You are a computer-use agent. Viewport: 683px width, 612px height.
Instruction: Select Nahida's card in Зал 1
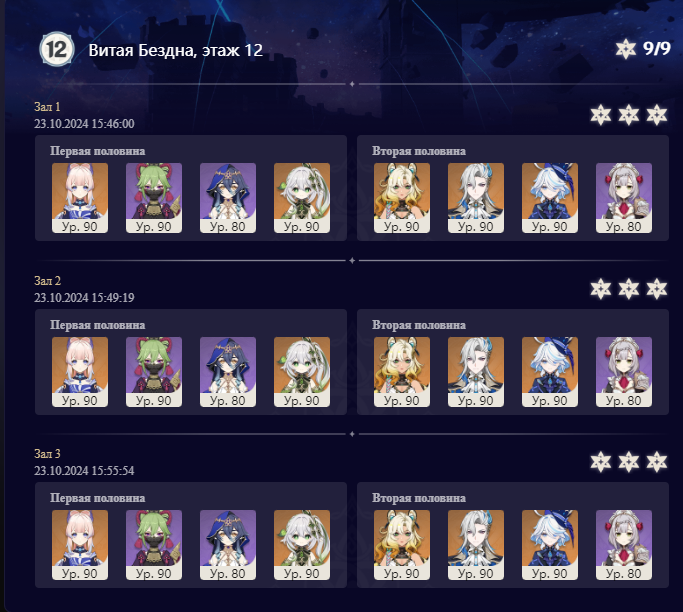pyautogui.click(x=302, y=198)
